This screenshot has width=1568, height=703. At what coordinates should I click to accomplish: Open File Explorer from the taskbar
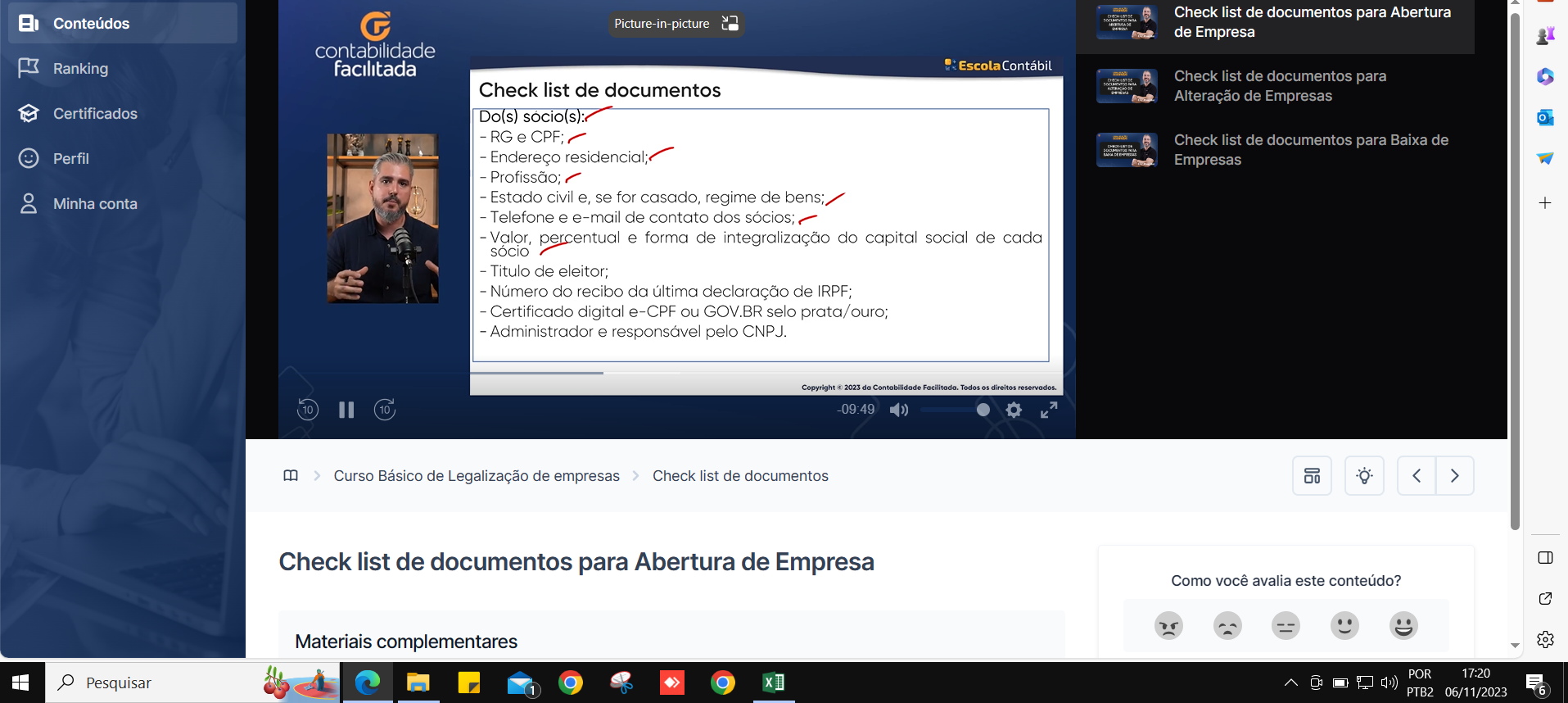tap(418, 683)
